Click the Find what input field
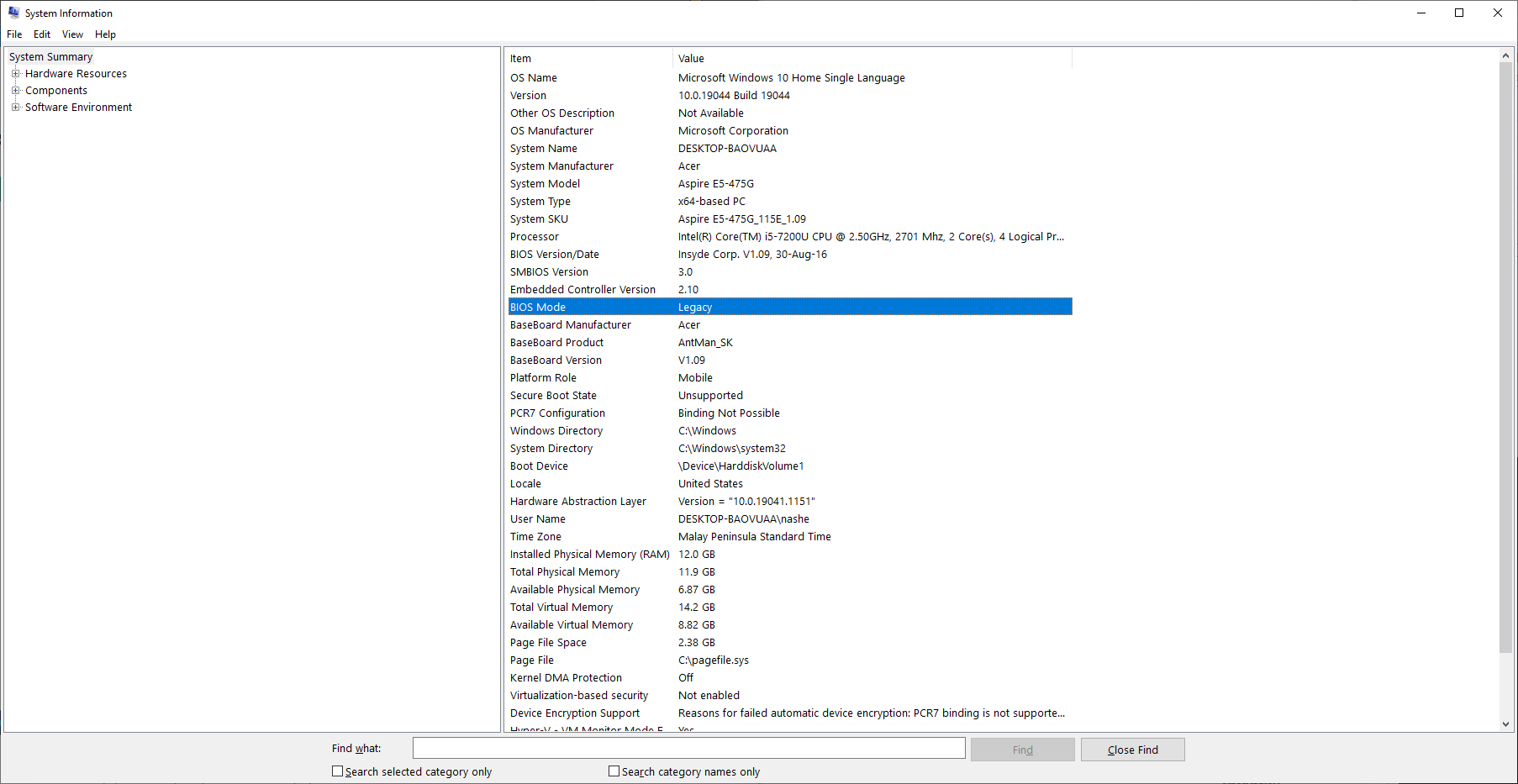 click(688, 749)
